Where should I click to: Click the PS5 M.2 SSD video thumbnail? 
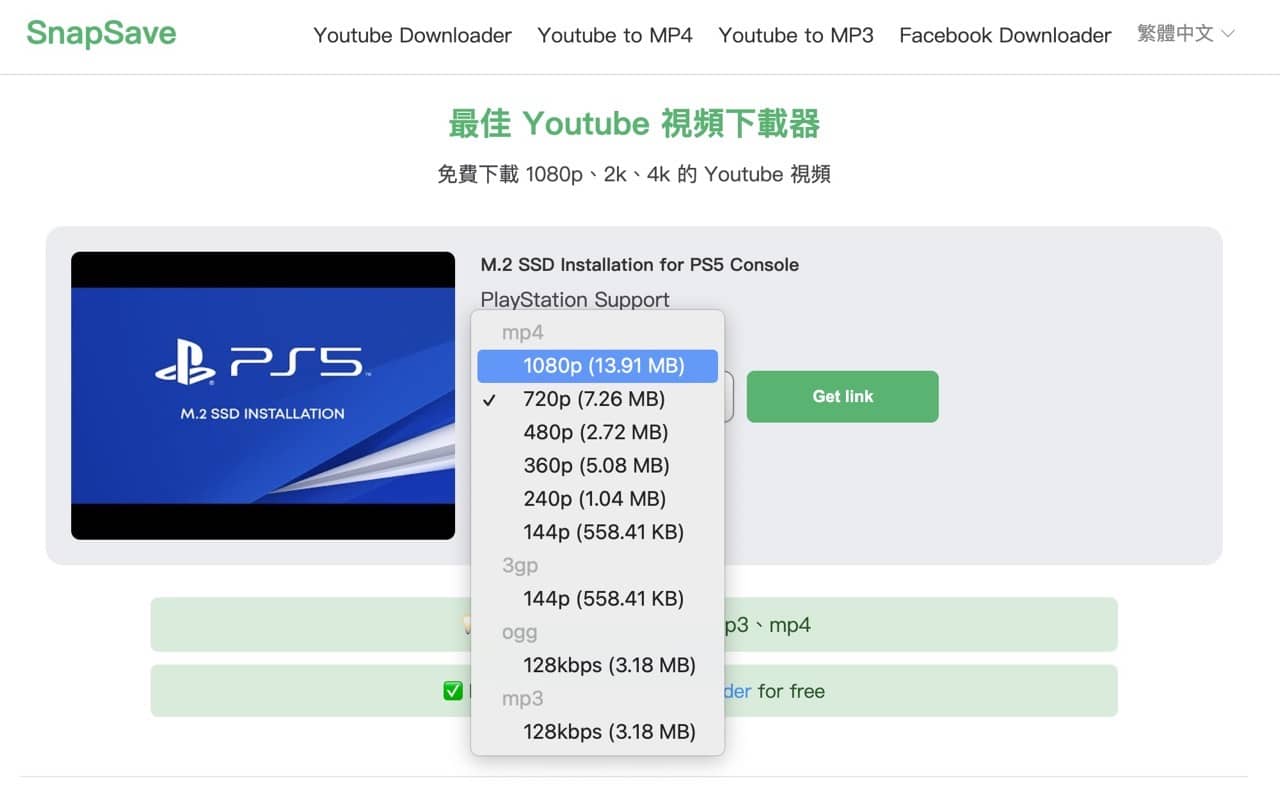point(263,396)
